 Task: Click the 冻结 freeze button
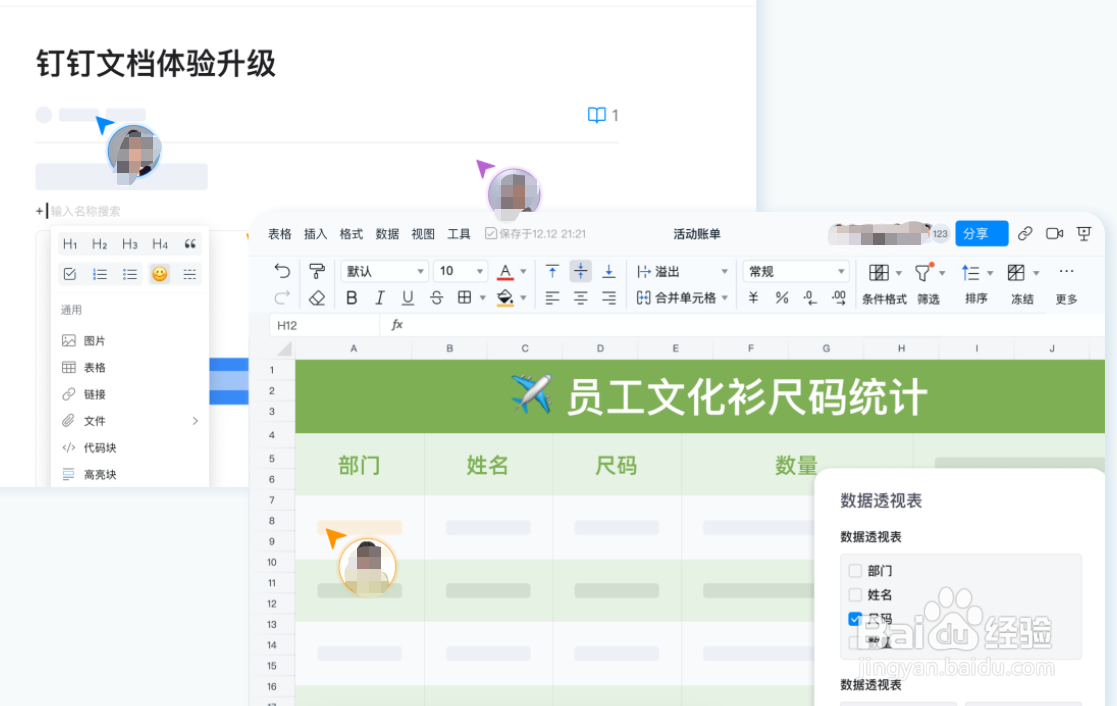(1022, 284)
